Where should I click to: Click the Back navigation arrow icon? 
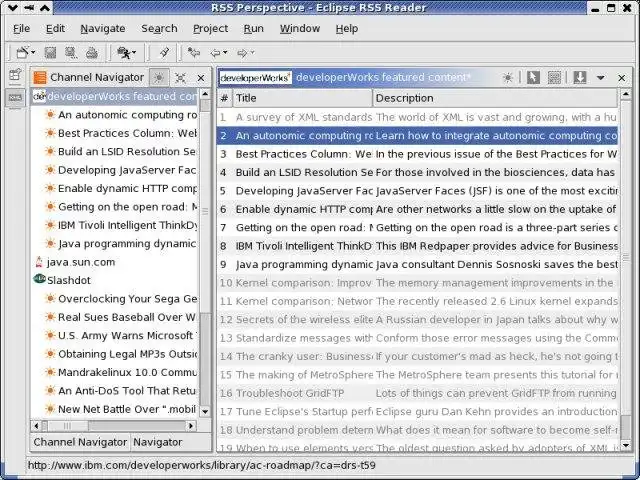(215, 53)
